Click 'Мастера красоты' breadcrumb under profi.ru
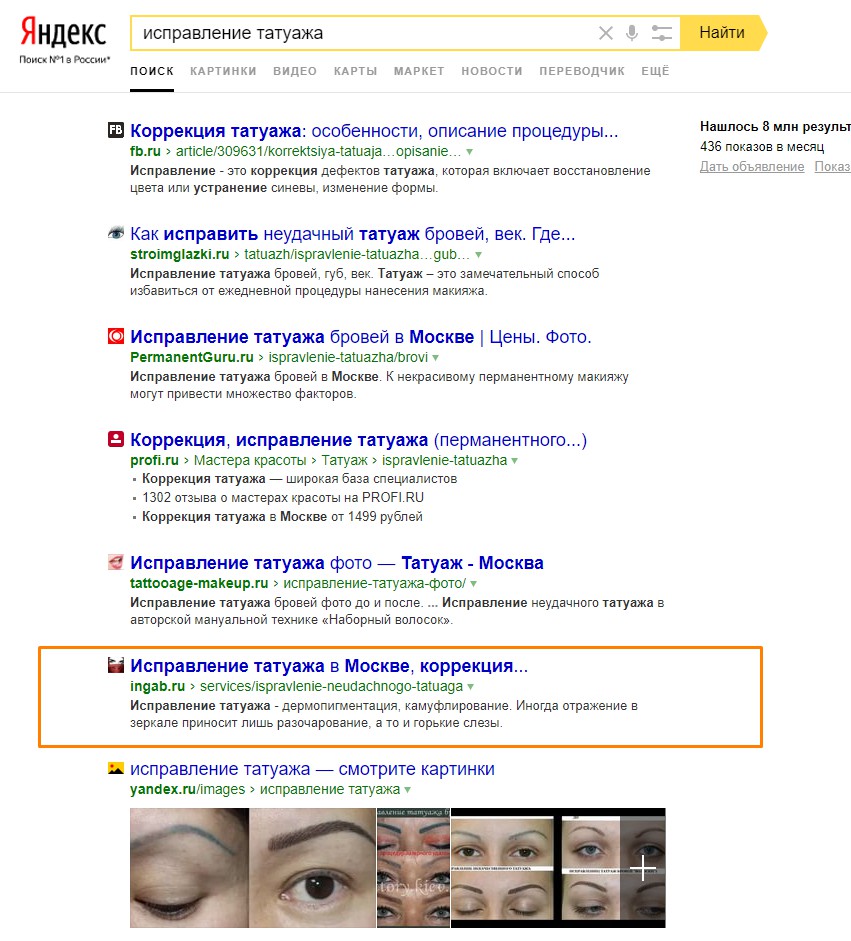The width and height of the screenshot is (851, 941). (250, 460)
